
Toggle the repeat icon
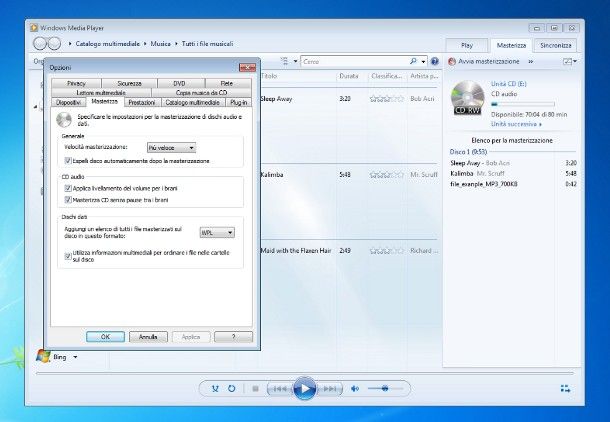coord(231,389)
